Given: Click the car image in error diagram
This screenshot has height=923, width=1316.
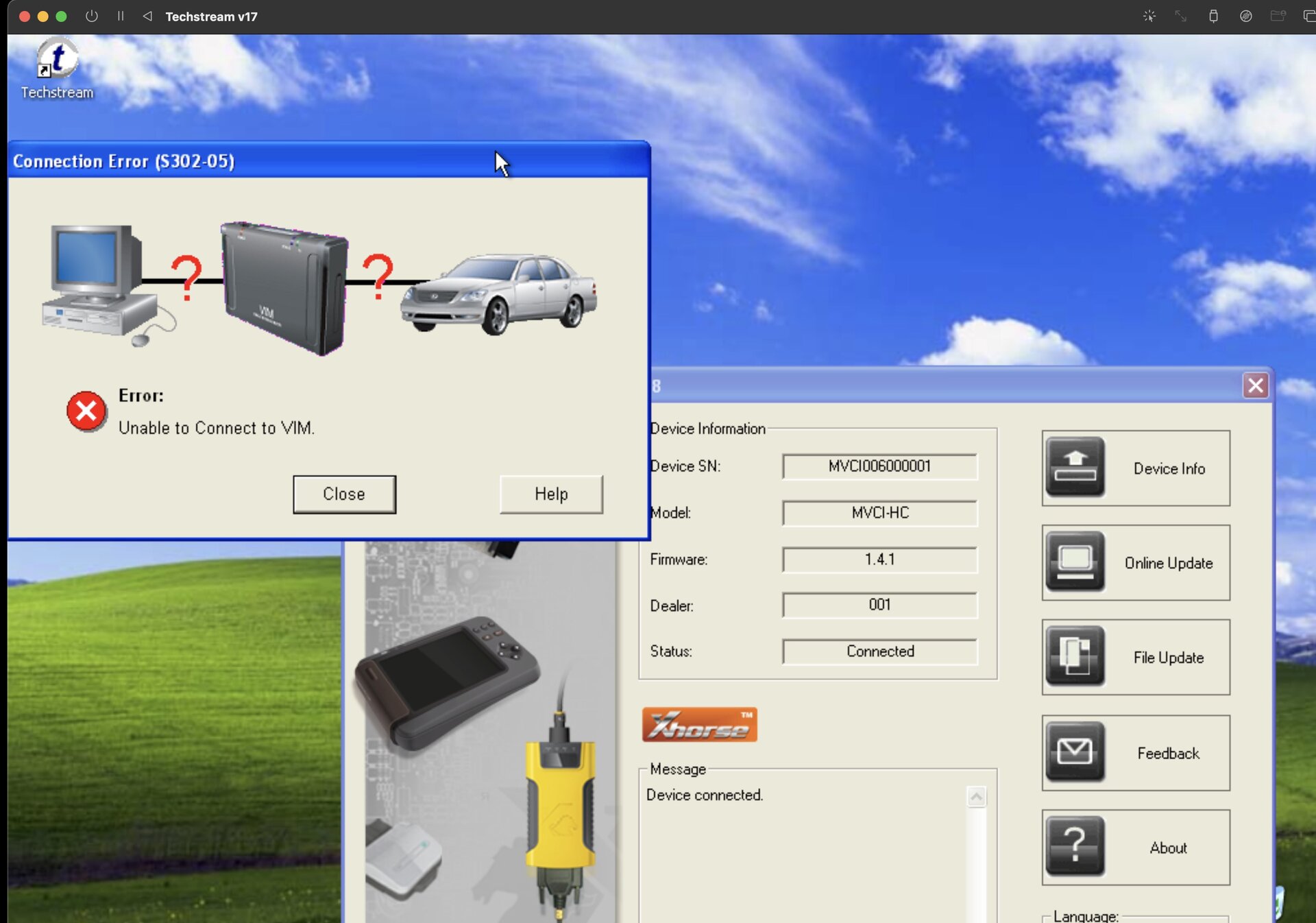Looking at the screenshot, I should 498,295.
